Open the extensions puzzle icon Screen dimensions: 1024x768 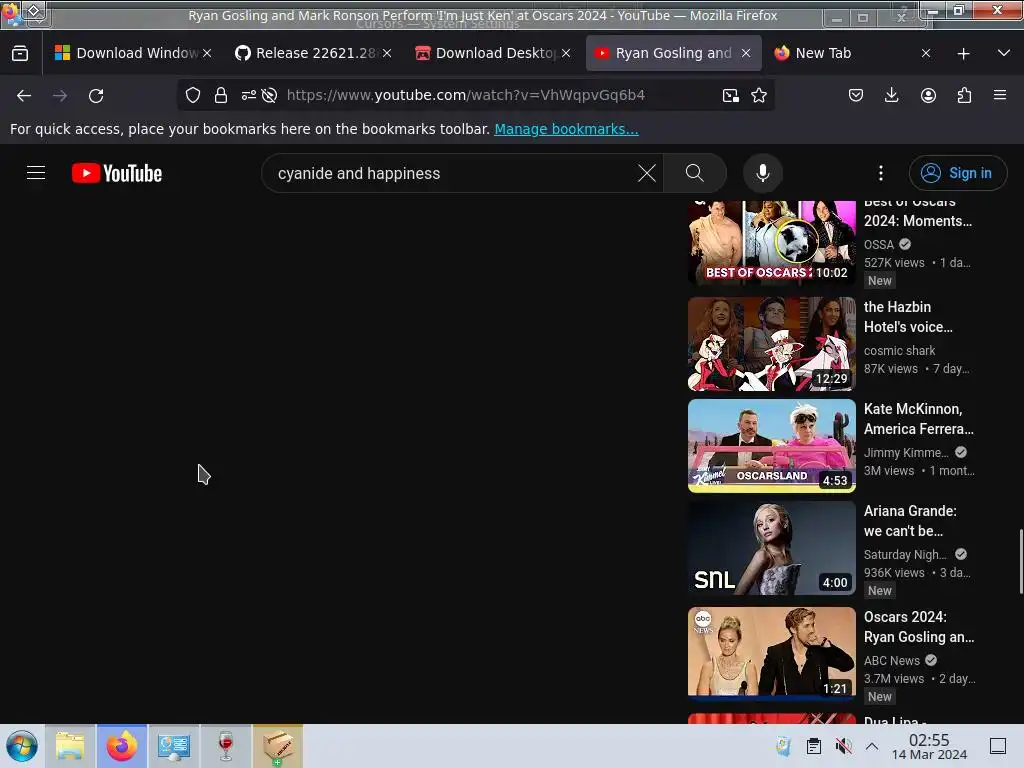[964, 95]
